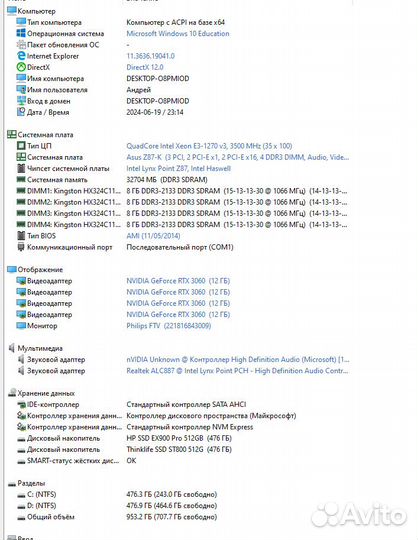This screenshot has width=418, height=540.
Task: Click the IDE-контроллер icon
Action: click(21, 405)
